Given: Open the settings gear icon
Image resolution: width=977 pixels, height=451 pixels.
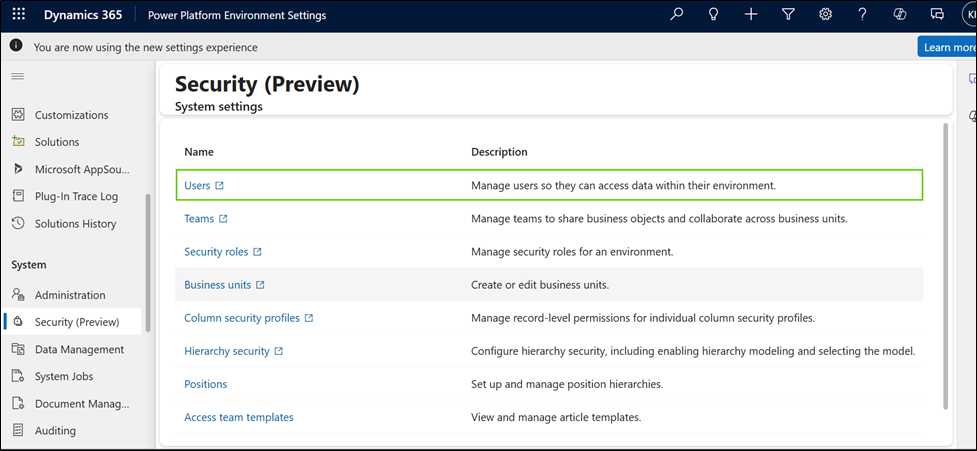Looking at the screenshot, I should coord(825,15).
